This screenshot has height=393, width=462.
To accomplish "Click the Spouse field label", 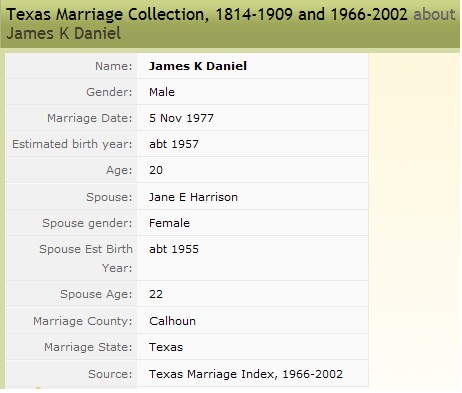I will point(109,197).
